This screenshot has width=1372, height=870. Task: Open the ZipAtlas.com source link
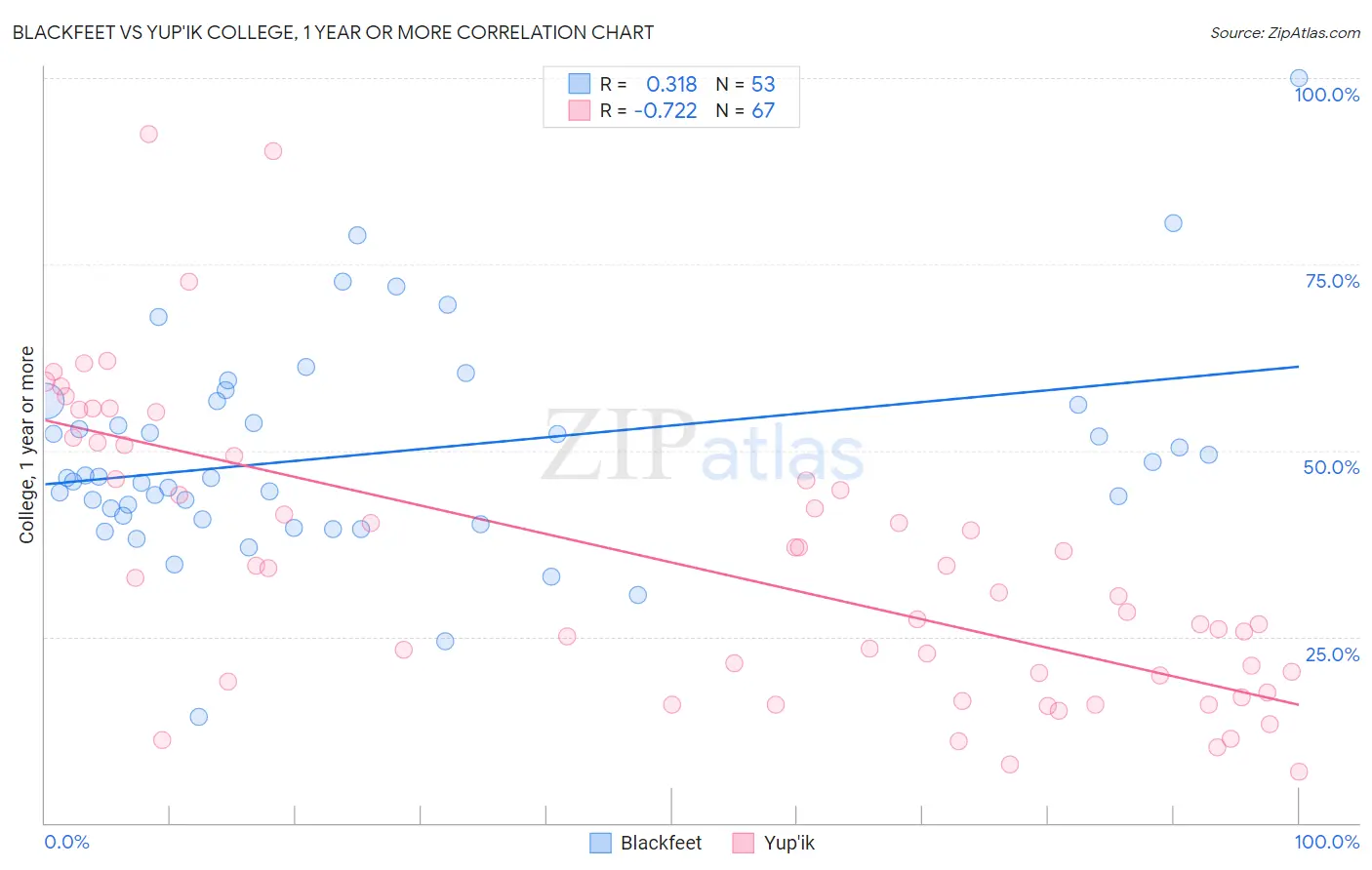coord(1285,32)
